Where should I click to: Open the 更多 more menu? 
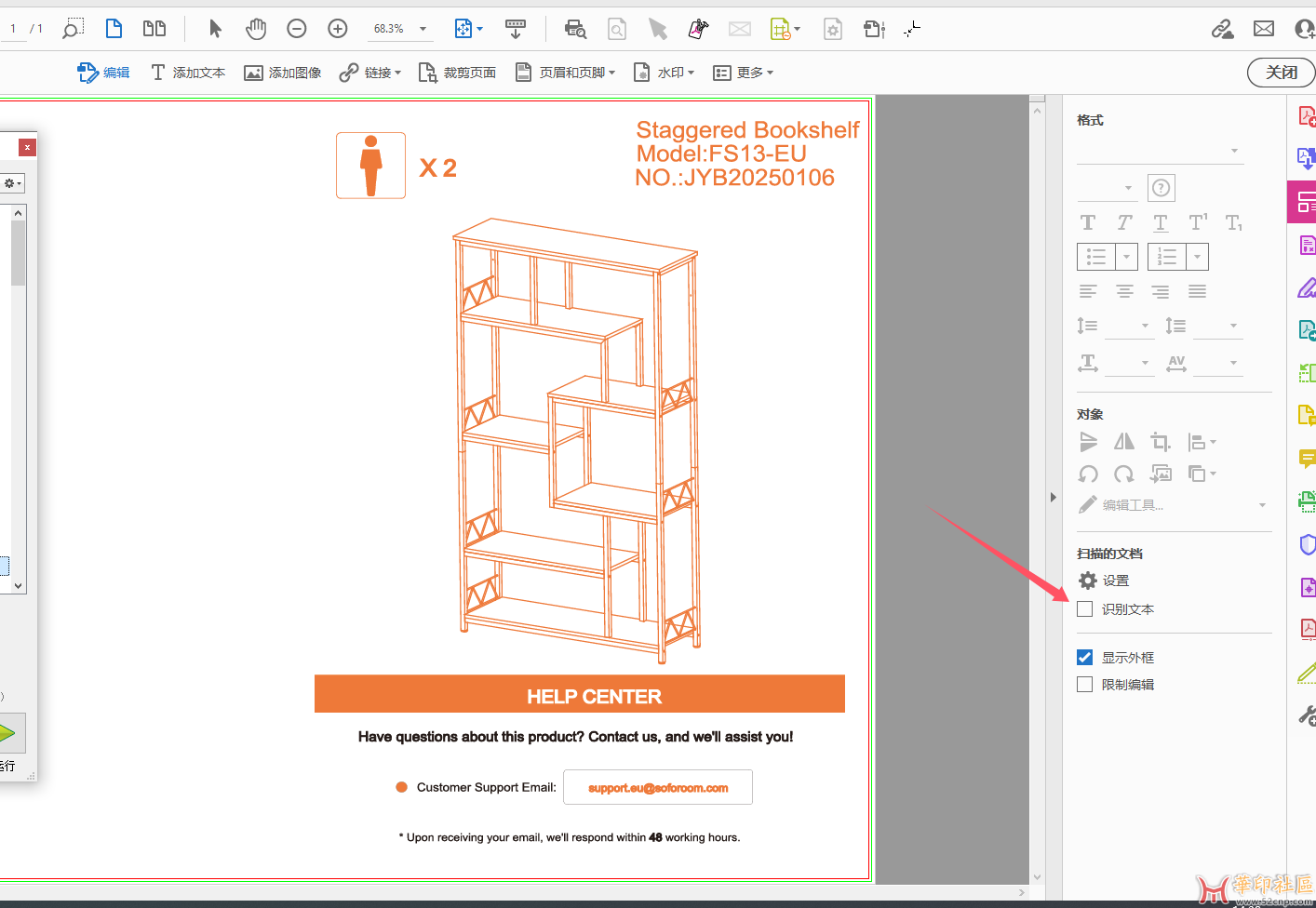743,73
